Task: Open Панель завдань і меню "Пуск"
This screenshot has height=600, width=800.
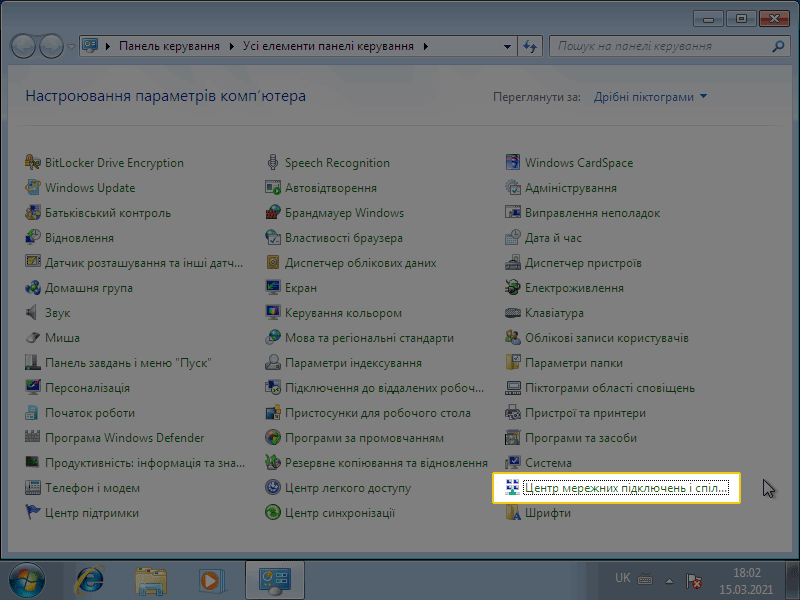Action: [128, 363]
